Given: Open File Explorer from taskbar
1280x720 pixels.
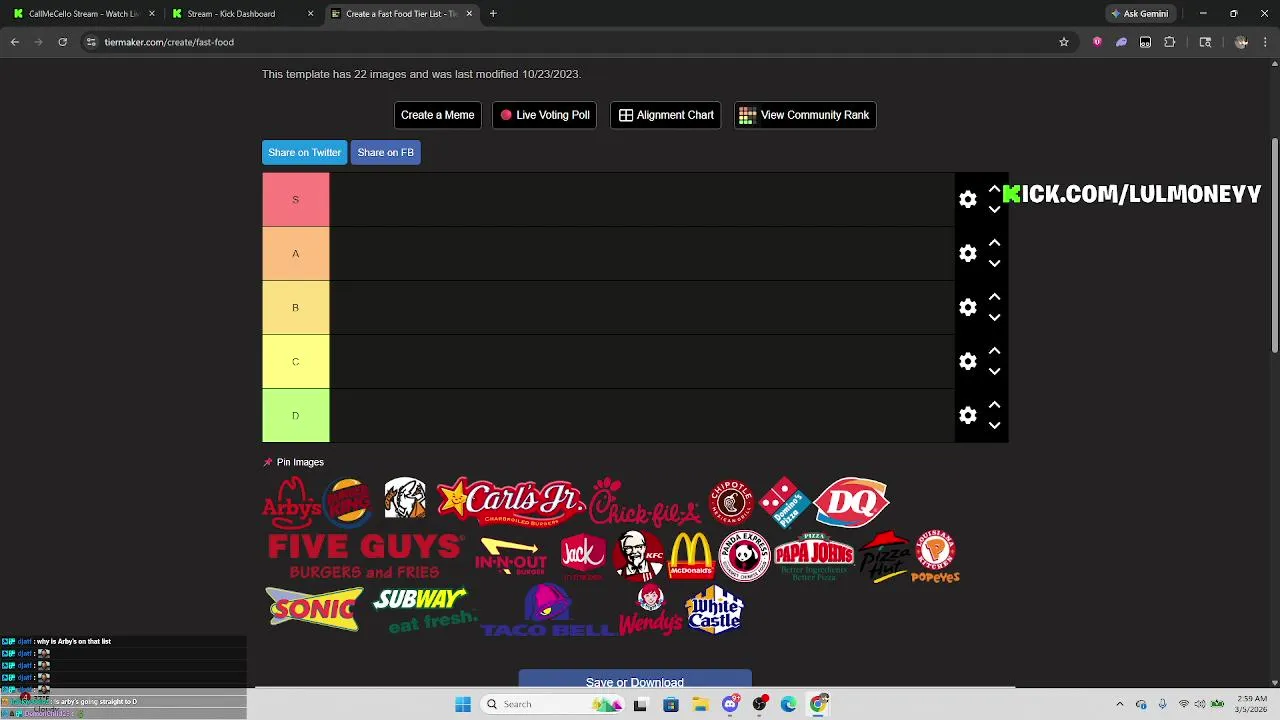Looking at the screenshot, I should coord(700,704).
